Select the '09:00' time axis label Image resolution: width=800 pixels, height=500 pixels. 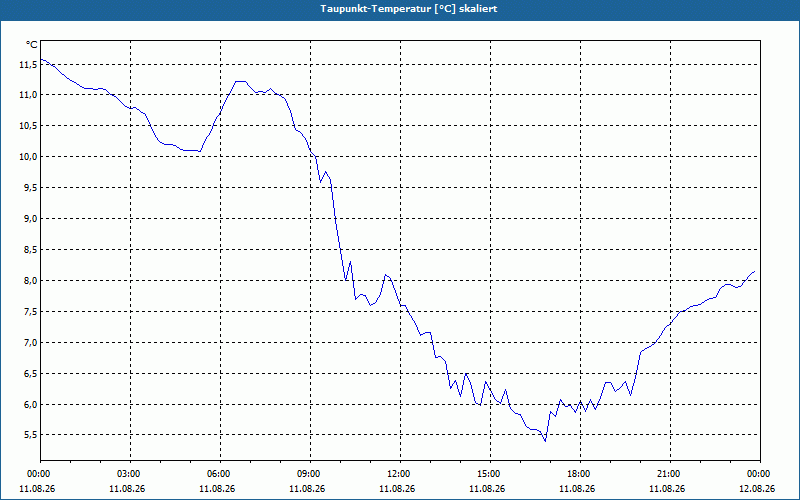(310, 474)
